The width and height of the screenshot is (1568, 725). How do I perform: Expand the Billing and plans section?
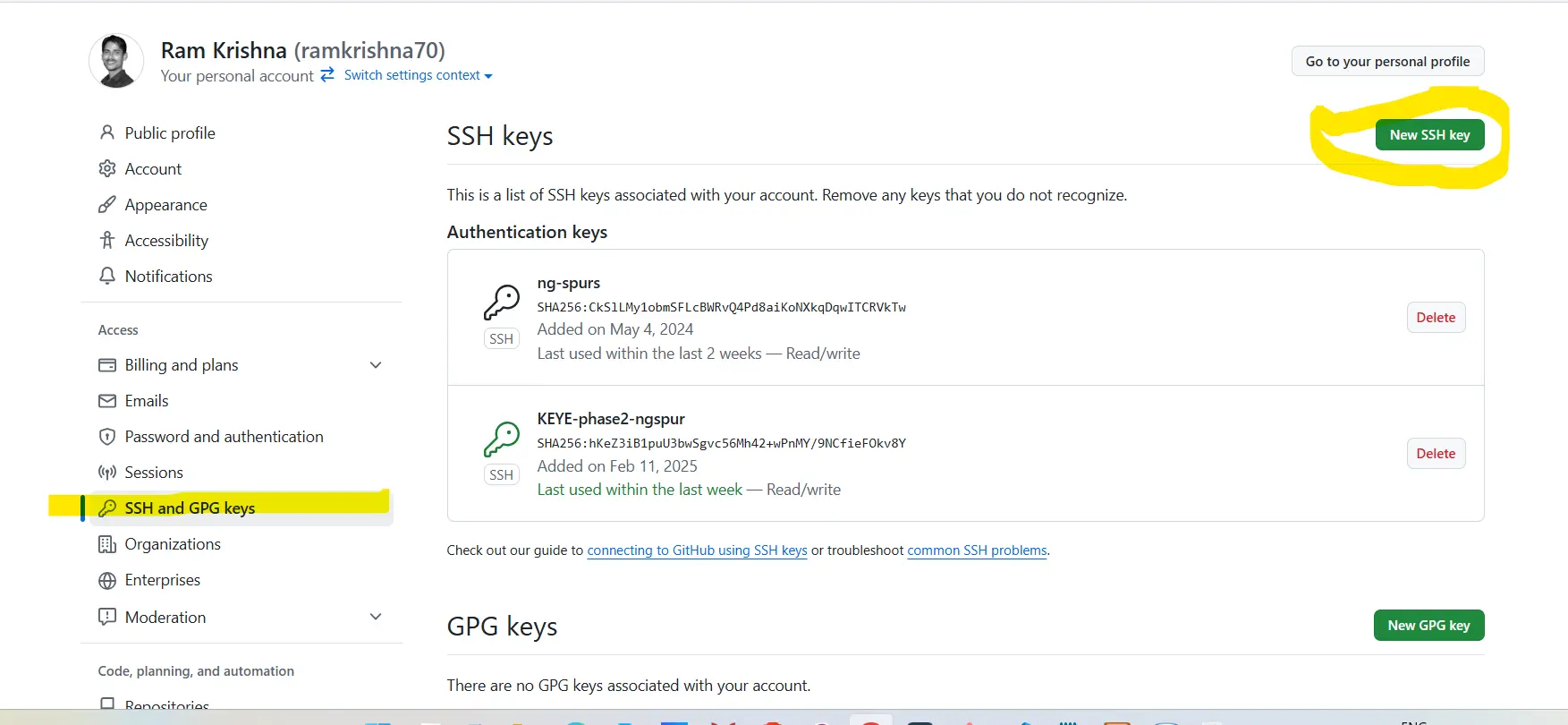click(376, 365)
